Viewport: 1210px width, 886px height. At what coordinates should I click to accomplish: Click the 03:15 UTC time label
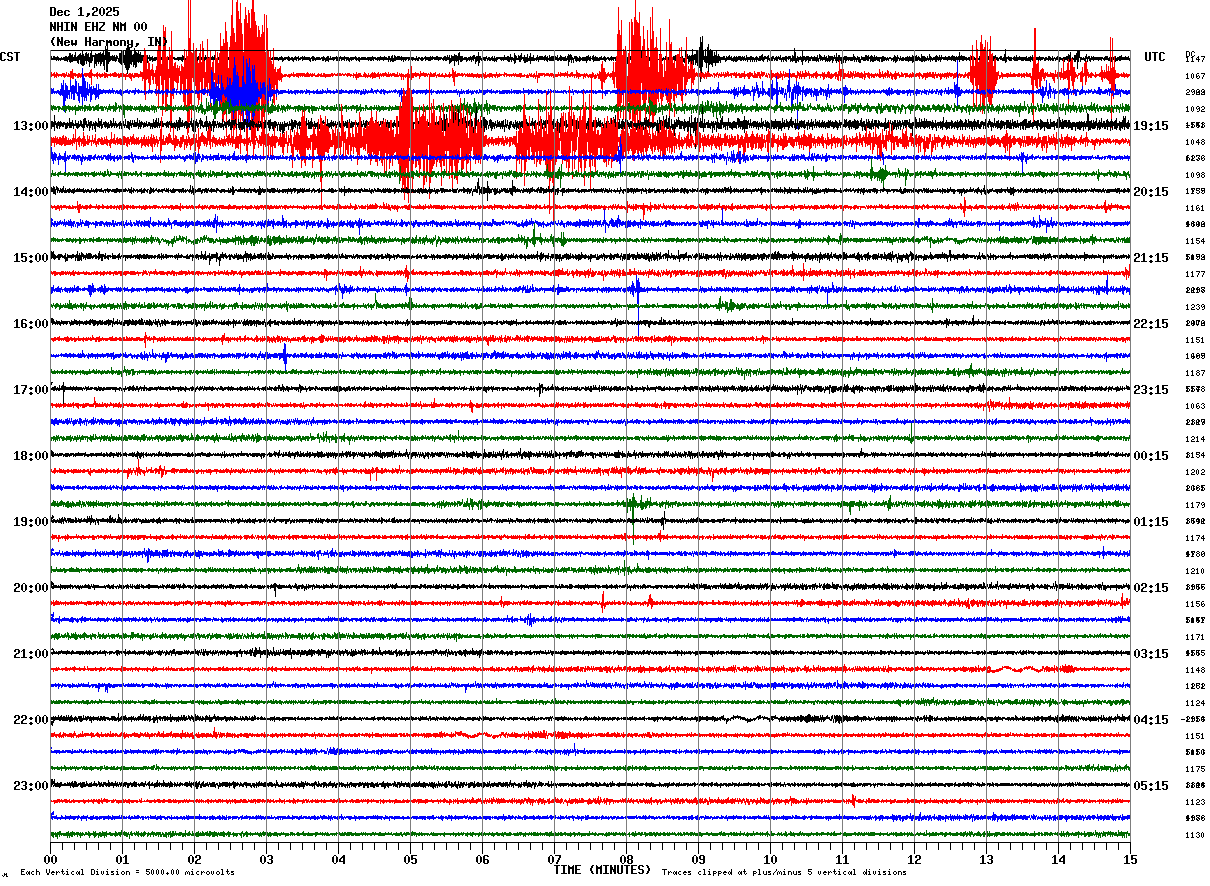pyautogui.click(x=1151, y=653)
